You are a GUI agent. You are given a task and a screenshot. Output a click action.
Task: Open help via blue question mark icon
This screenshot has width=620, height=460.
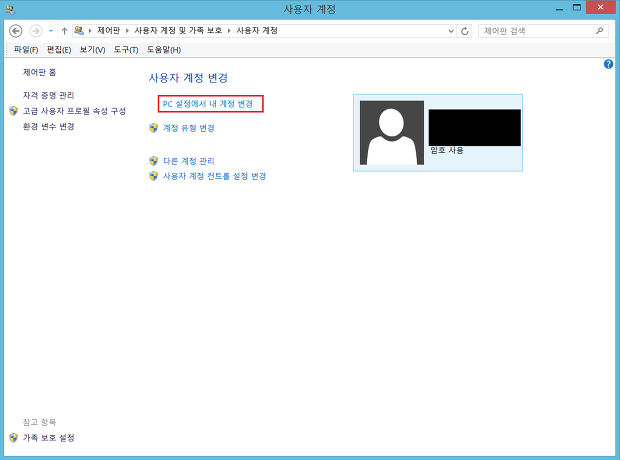608,64
